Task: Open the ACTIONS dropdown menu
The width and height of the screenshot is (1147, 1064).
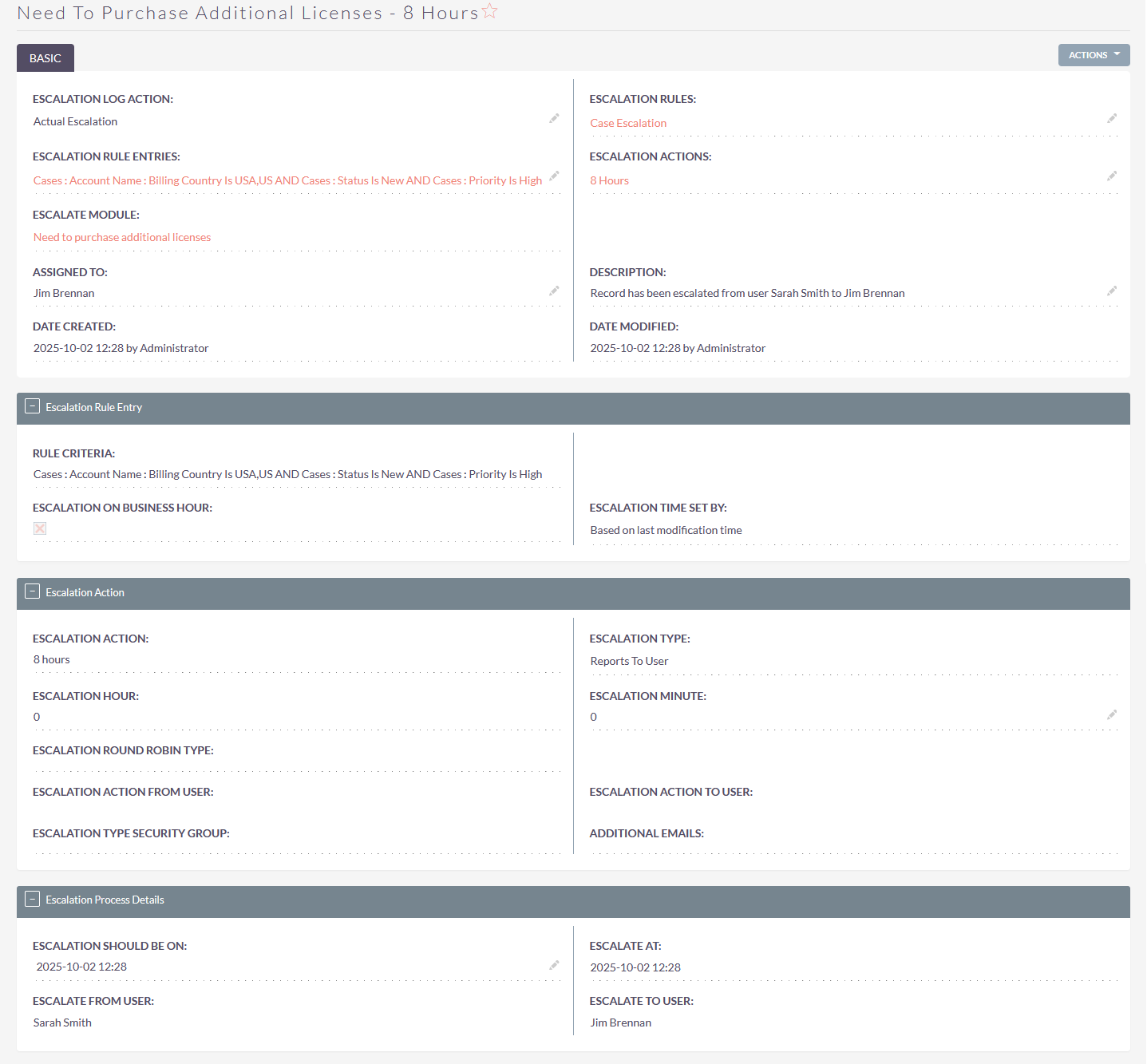Action: (1093, 54)
